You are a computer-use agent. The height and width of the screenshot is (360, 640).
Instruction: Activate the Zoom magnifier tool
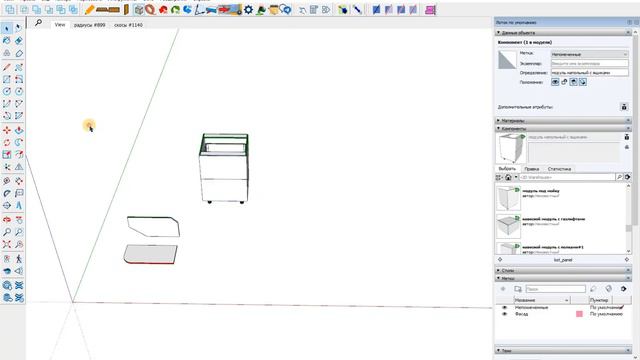pyautogui.click(x=7, y=232)
